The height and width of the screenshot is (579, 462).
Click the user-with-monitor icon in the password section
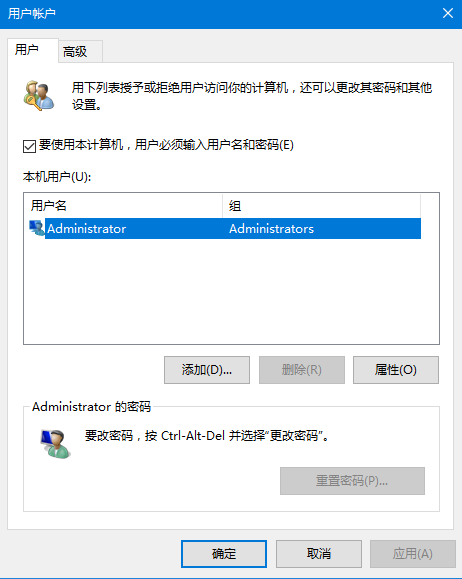(55, 443)
